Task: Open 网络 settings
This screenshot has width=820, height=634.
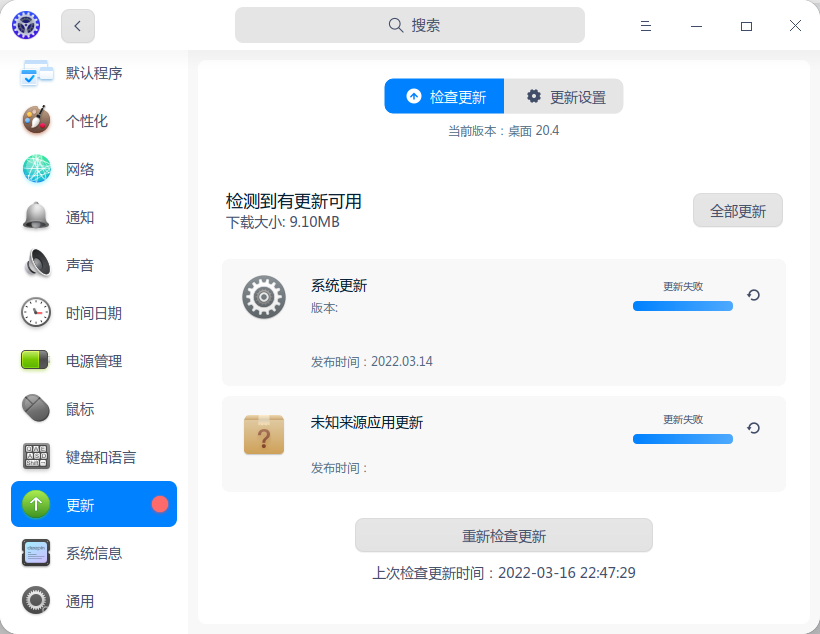Action: point(94,168)
